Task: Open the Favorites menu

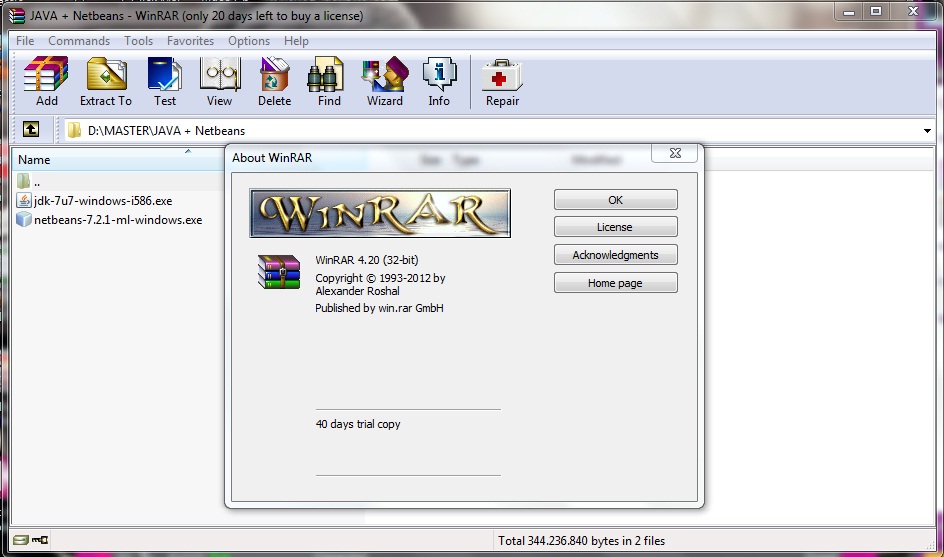Action: tap(190, 41)
